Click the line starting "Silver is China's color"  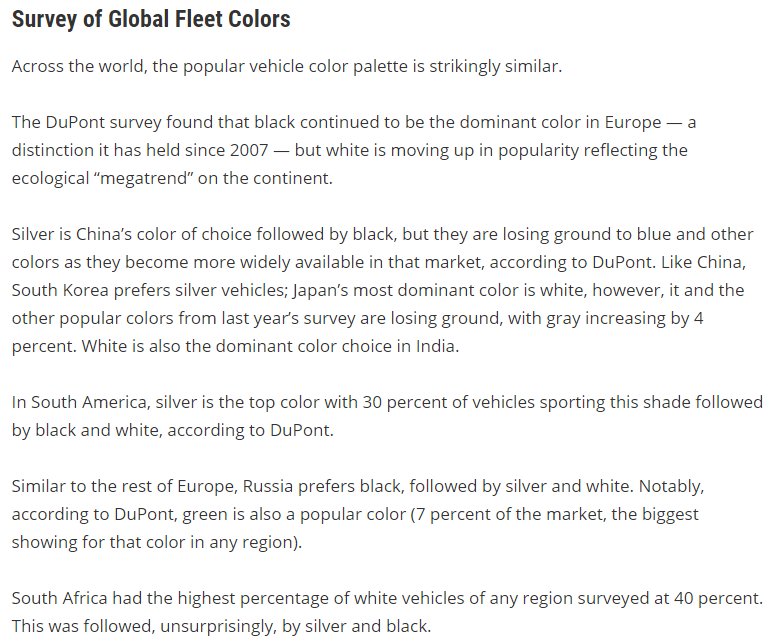pos(383,234)
